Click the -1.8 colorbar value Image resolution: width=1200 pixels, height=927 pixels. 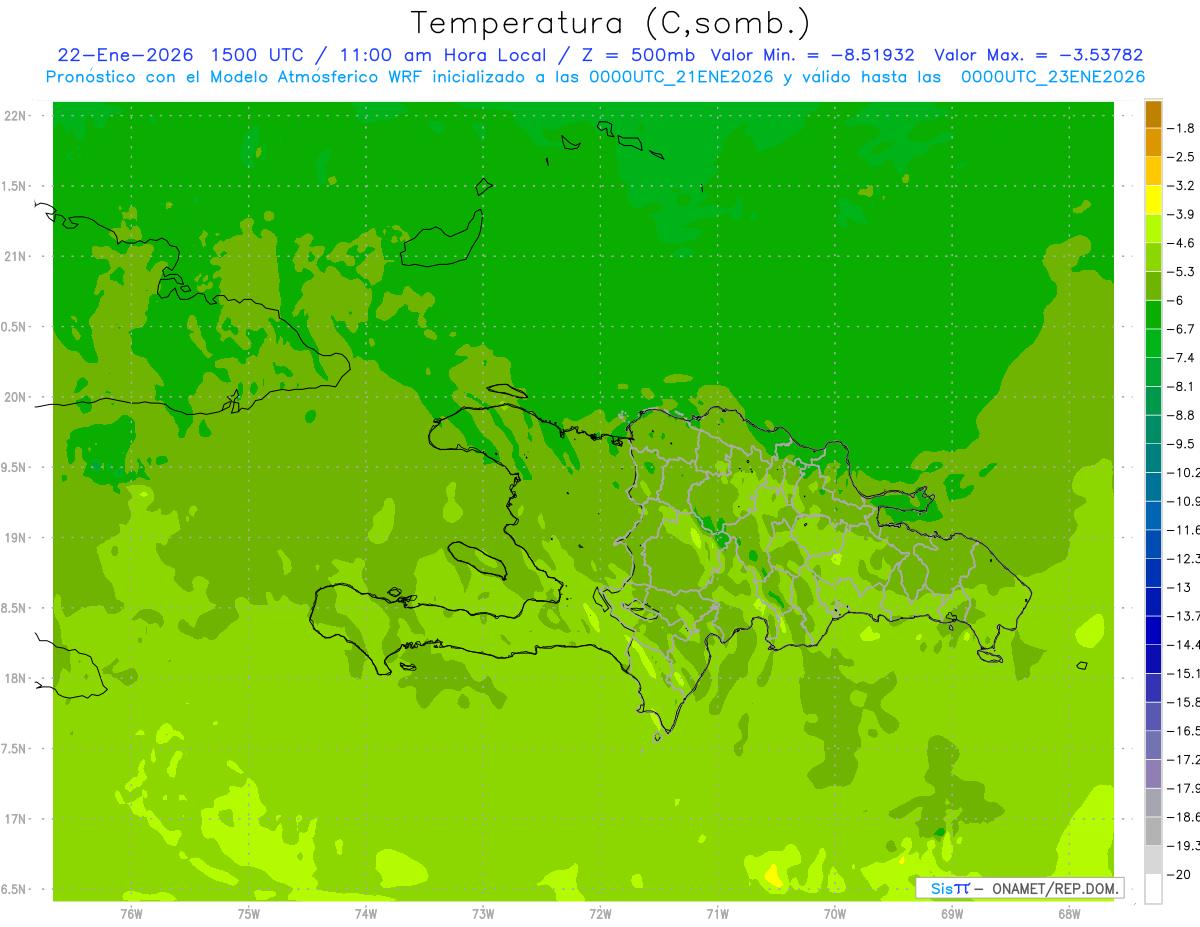1181,128
